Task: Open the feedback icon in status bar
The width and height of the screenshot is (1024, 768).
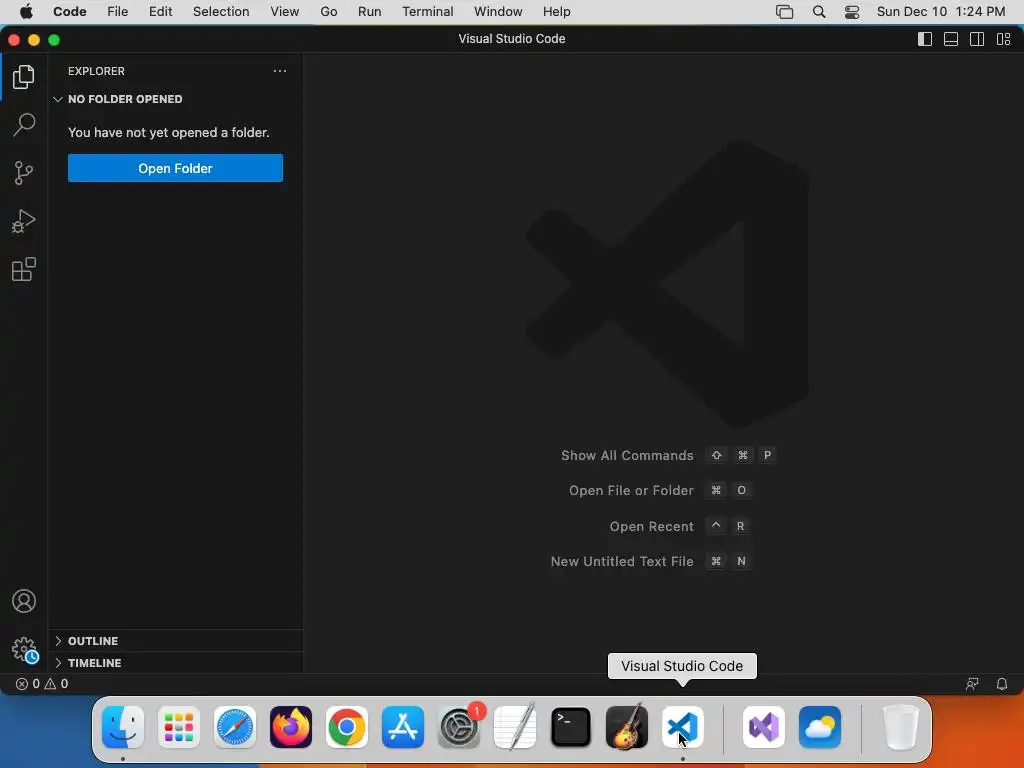Action: [972, 684]
